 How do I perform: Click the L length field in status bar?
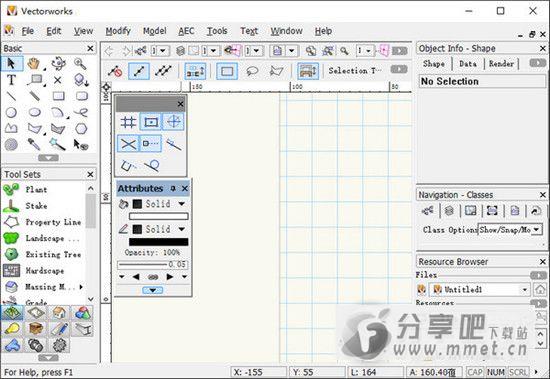(x=375, y=372)
